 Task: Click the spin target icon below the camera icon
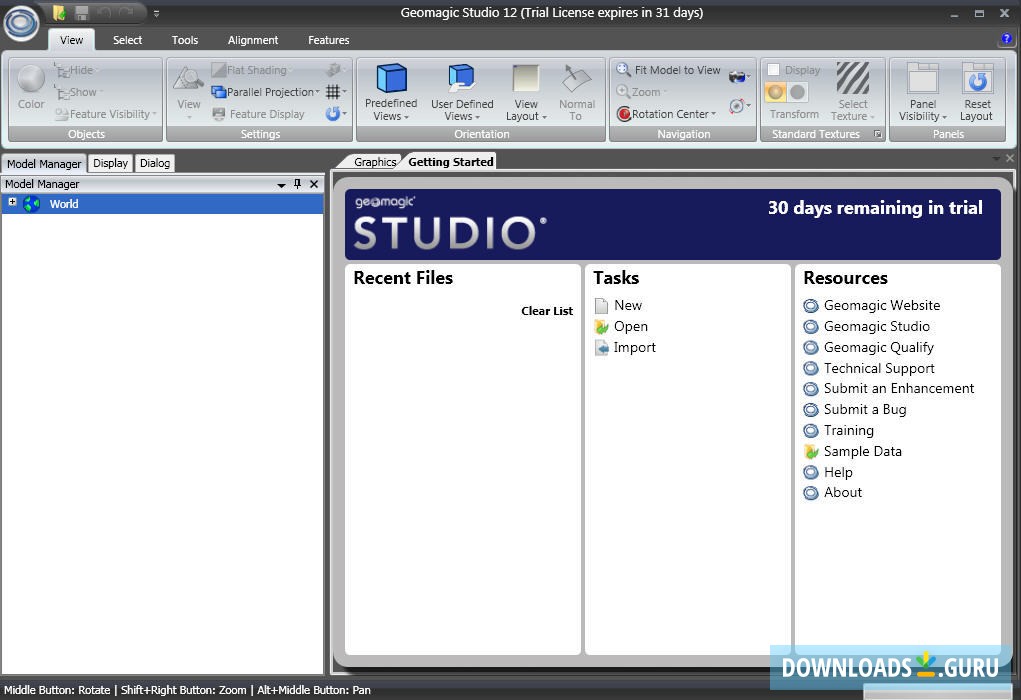[739, 105]
